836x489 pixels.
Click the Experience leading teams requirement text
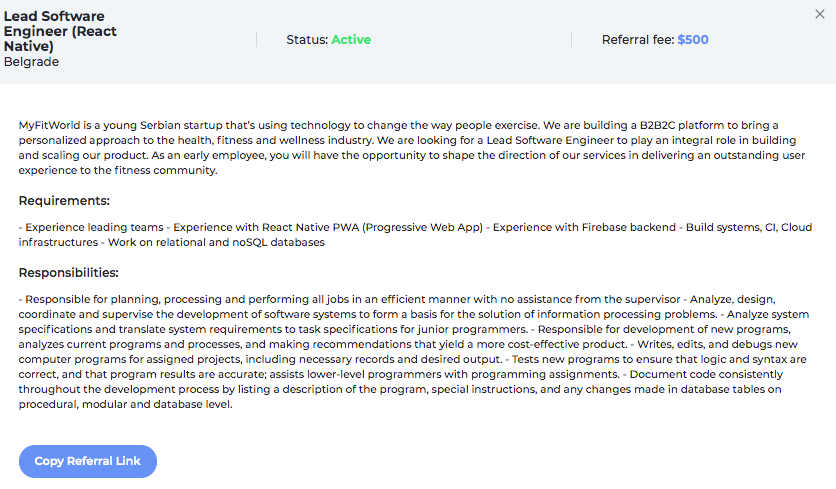pyautogui.click(x=91, y=228)
